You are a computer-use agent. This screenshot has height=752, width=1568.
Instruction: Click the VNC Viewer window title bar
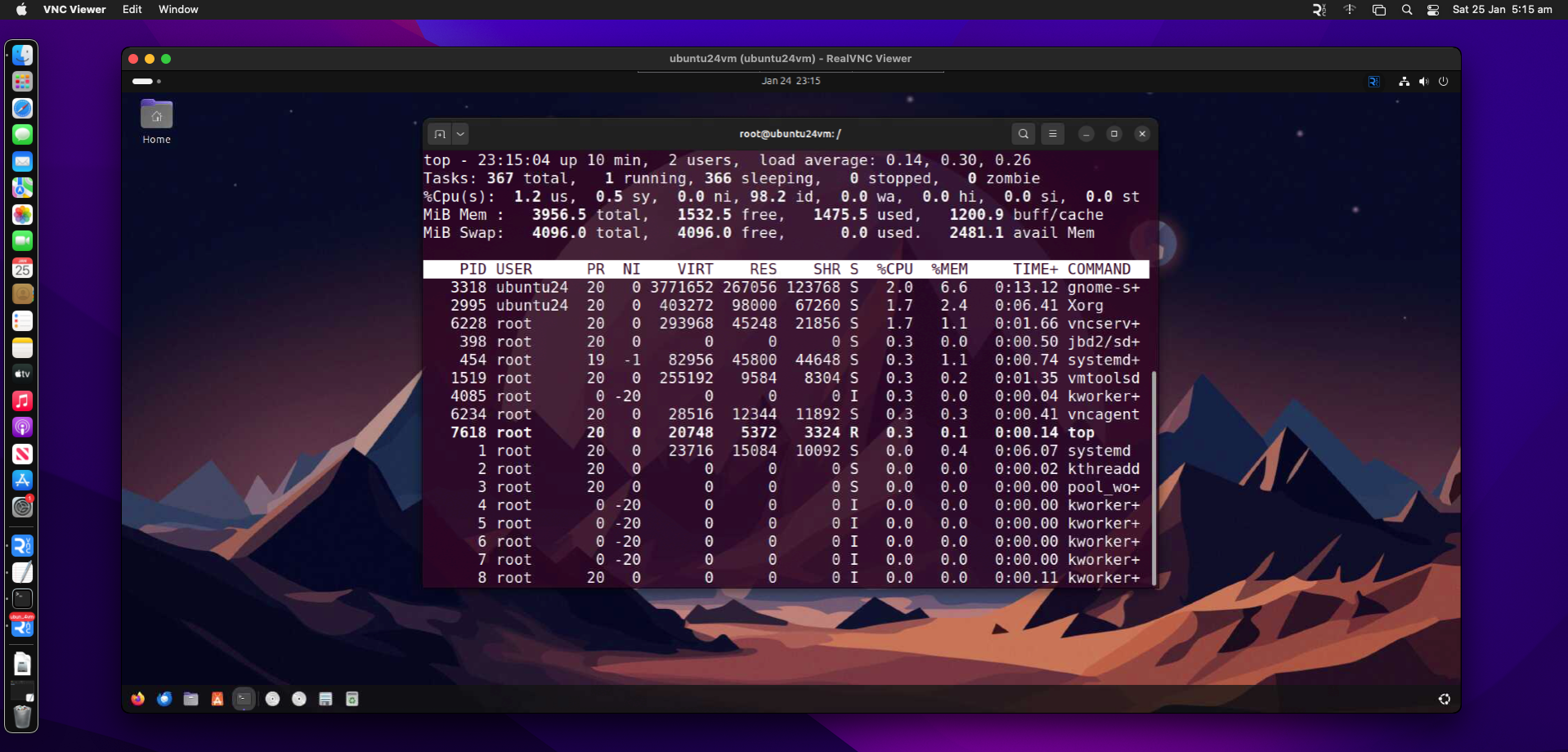(791, 59)
